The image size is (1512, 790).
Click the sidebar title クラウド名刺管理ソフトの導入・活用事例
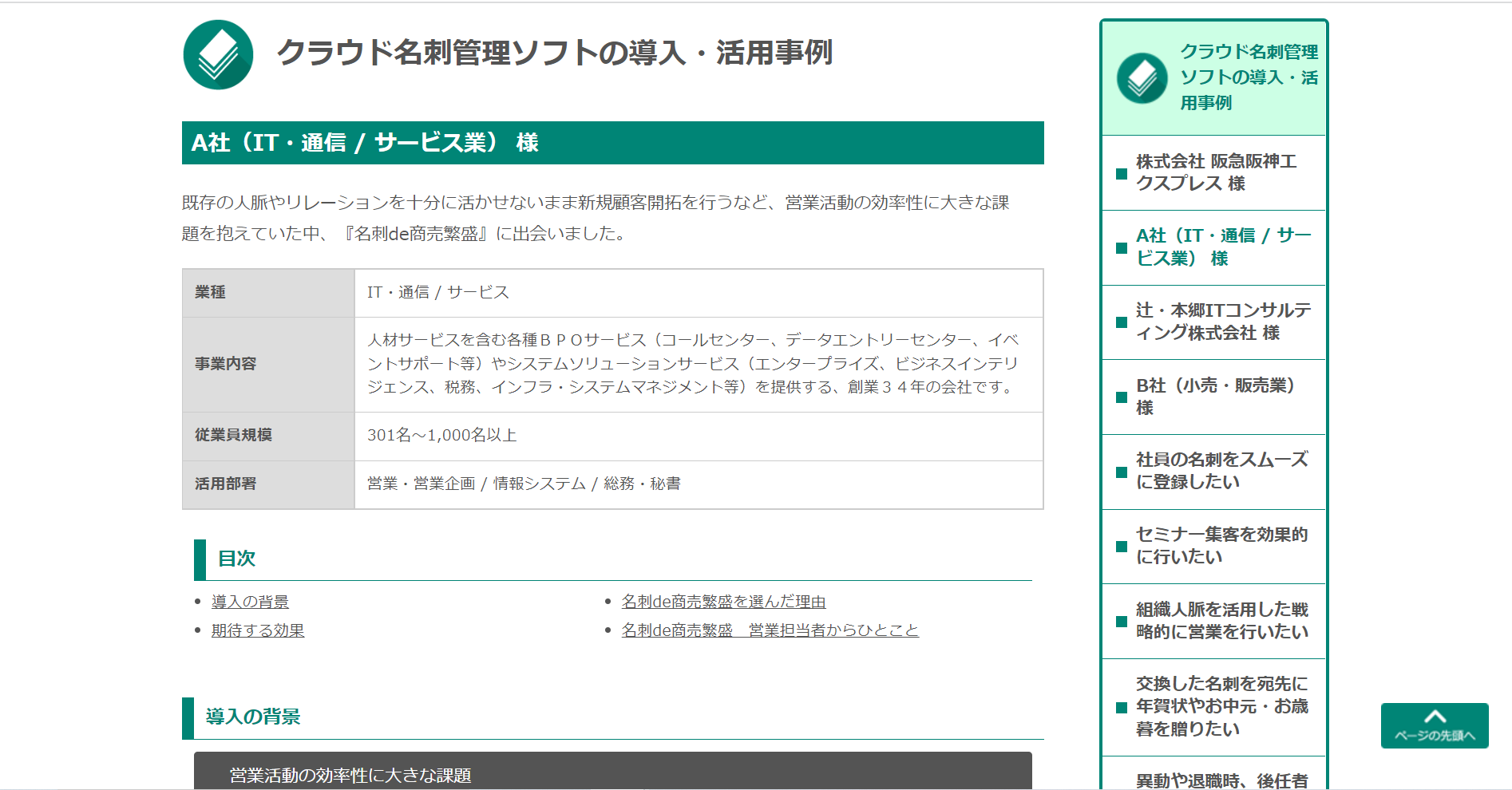click(x=1248, y=77)
